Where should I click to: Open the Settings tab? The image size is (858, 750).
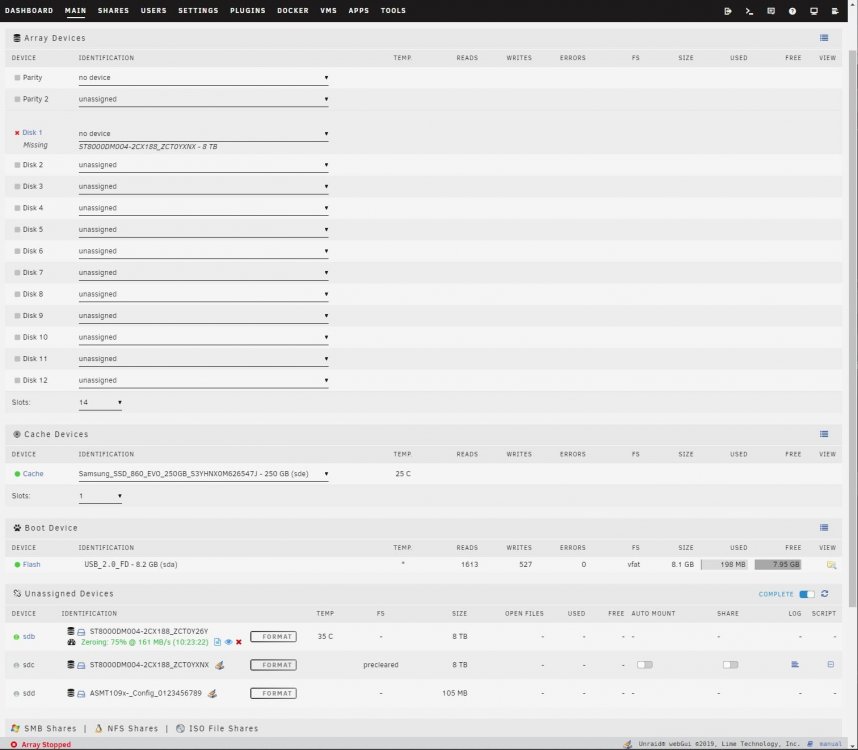(x=198, y=10)
